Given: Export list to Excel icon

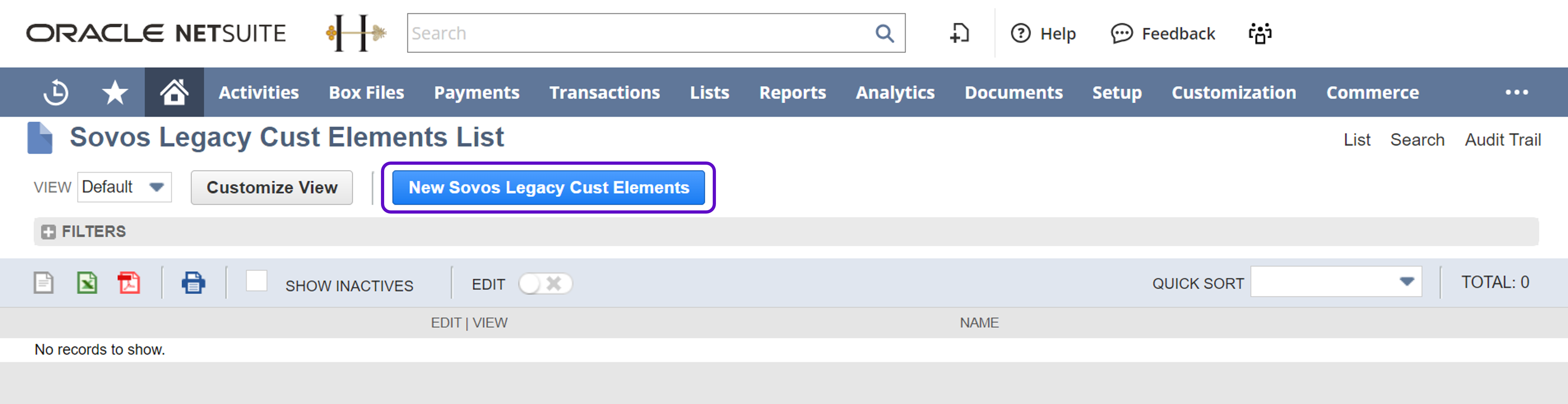Looking at the screenshot, I should 87,283.
